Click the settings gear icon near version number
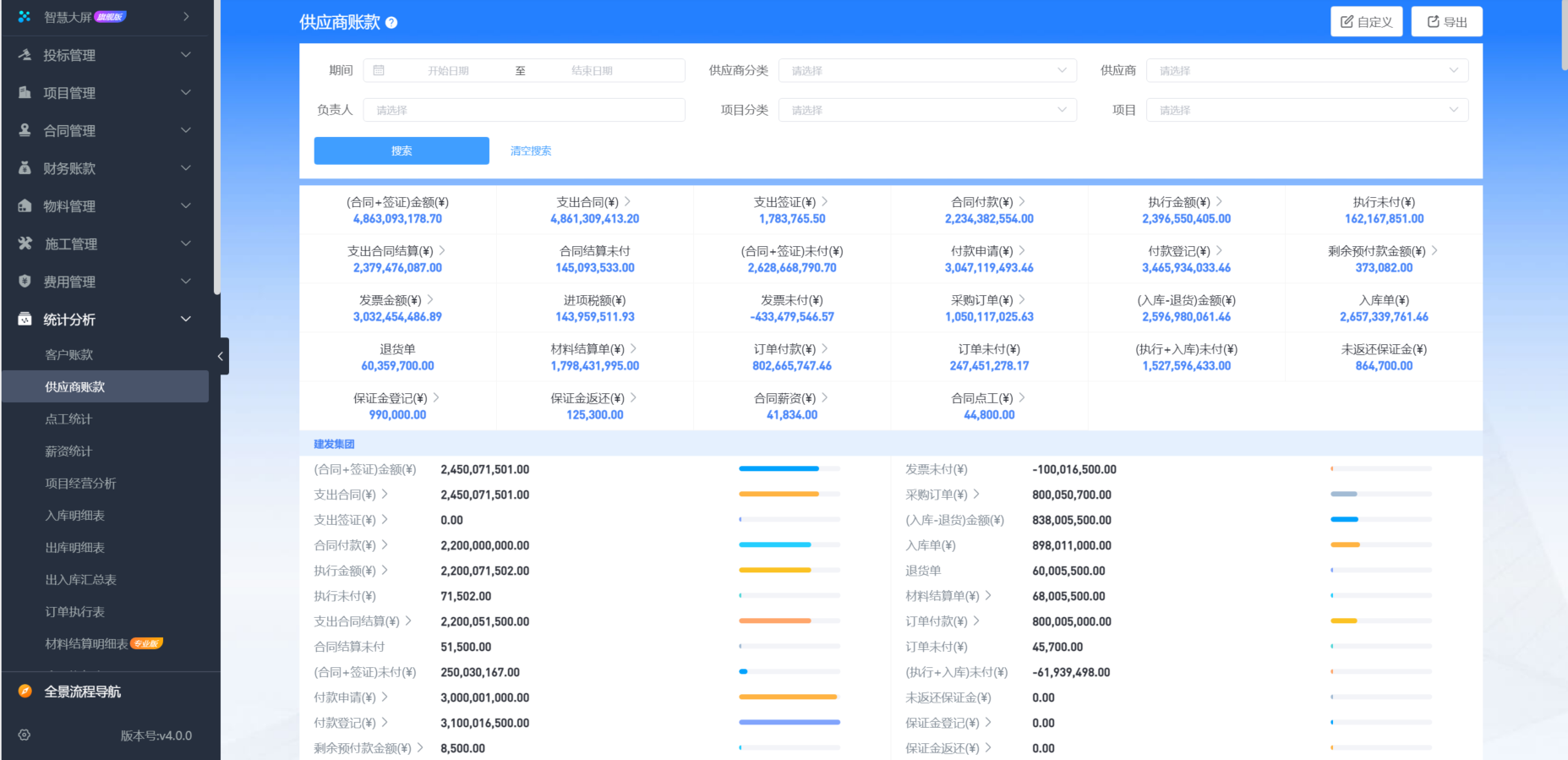 pyautogui.click(x=25, y=735)
